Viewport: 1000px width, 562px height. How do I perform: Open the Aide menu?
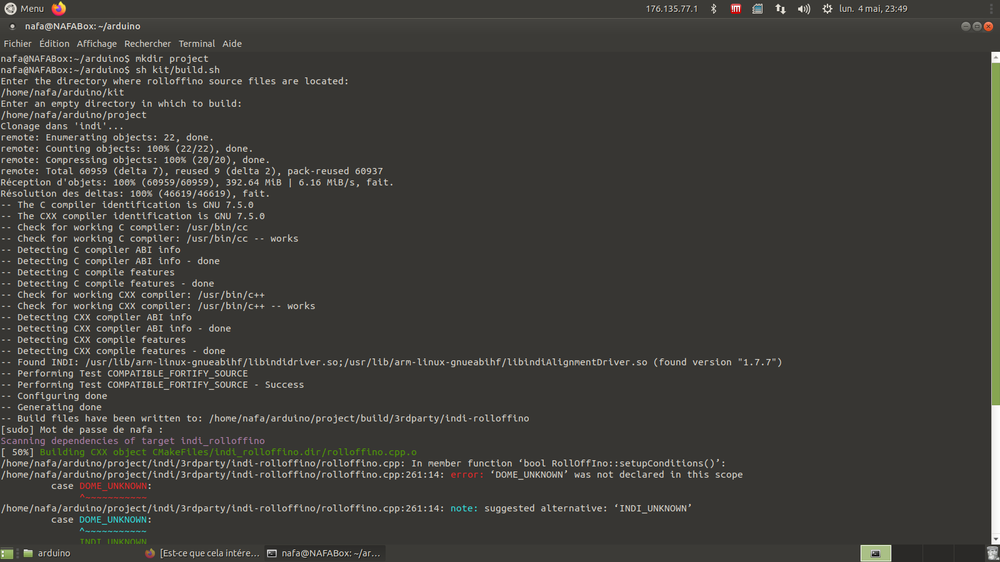tap(232, 43)
